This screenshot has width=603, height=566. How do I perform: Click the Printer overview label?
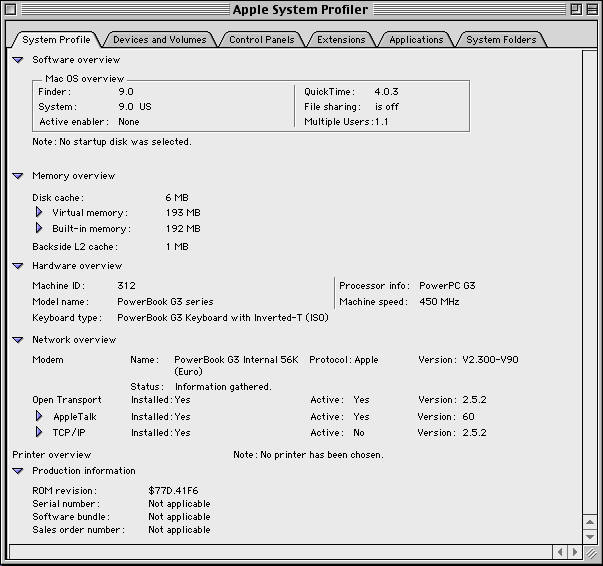point(52,455)
